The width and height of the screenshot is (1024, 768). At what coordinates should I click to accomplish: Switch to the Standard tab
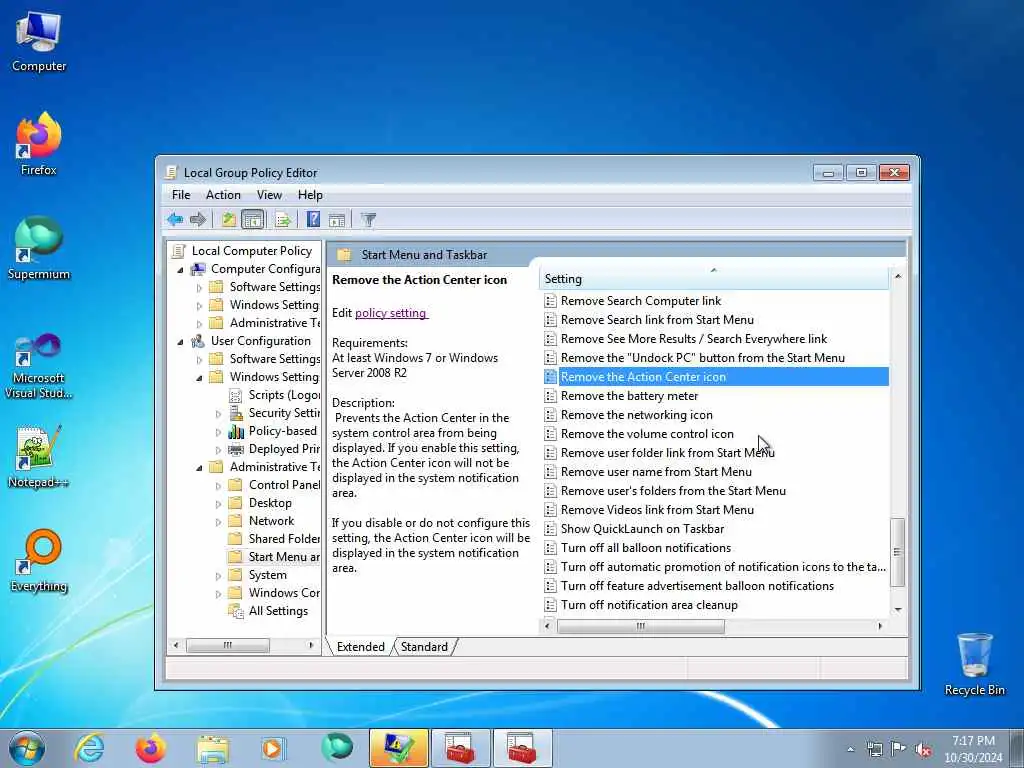click(424, 647)
